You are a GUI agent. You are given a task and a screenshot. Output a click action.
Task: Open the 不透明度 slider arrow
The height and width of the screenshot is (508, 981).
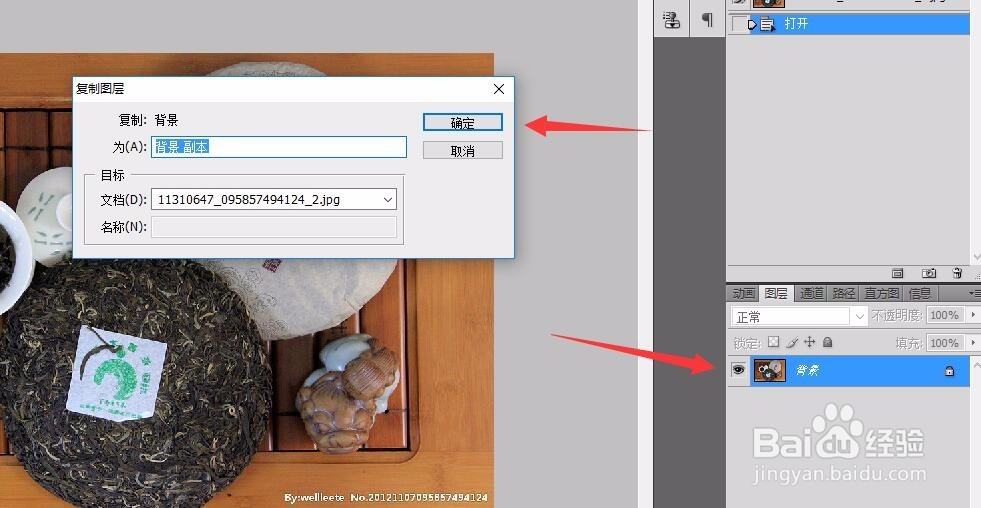[x=973, y=315]
